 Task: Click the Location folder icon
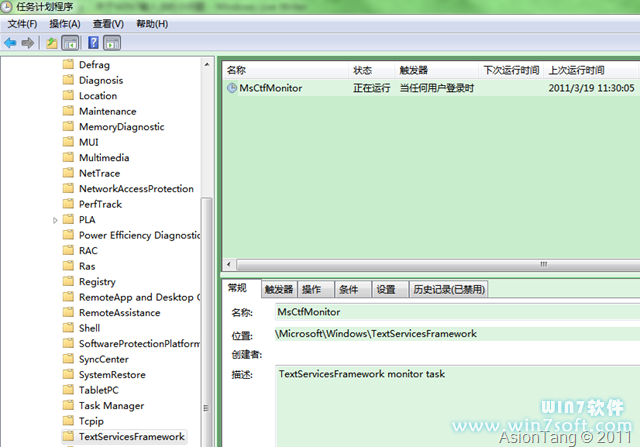(68, 96)
